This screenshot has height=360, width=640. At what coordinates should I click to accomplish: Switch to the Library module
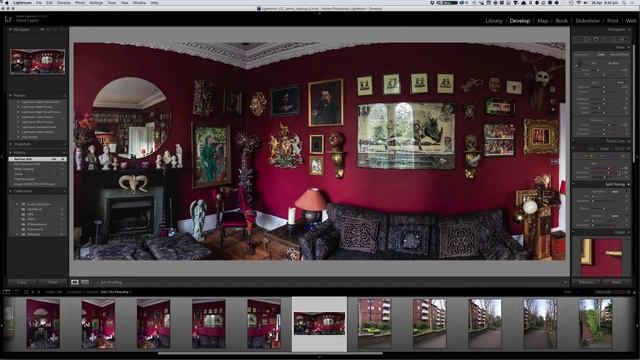pos(494,21)
